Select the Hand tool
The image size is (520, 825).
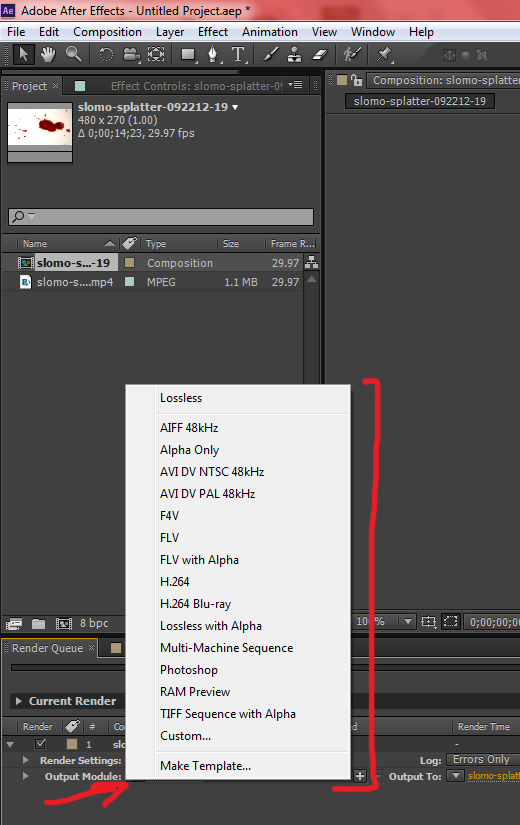tap(48, 54)
